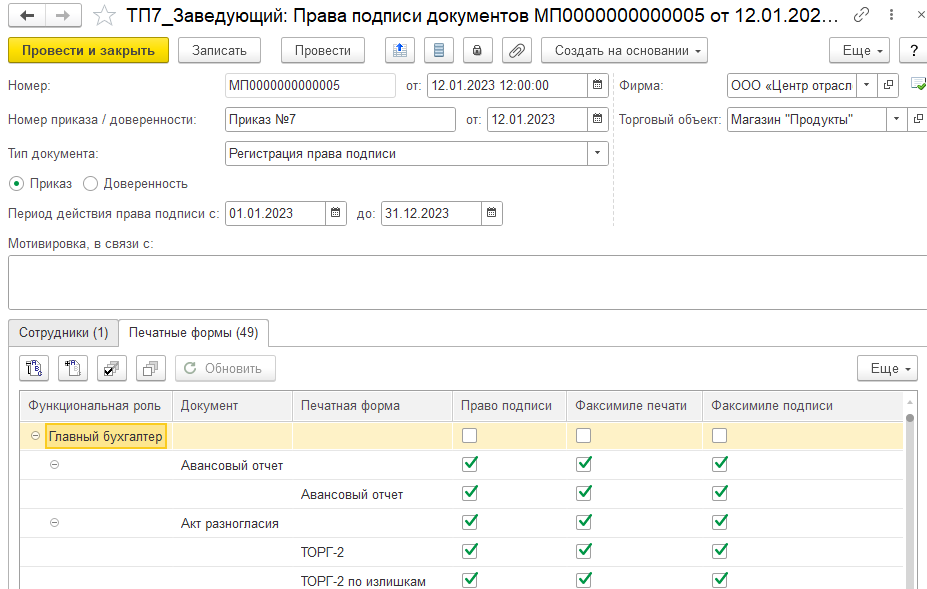Select the Доверенность radio button
The image size is (927, 589).
(x=91, y=183)
